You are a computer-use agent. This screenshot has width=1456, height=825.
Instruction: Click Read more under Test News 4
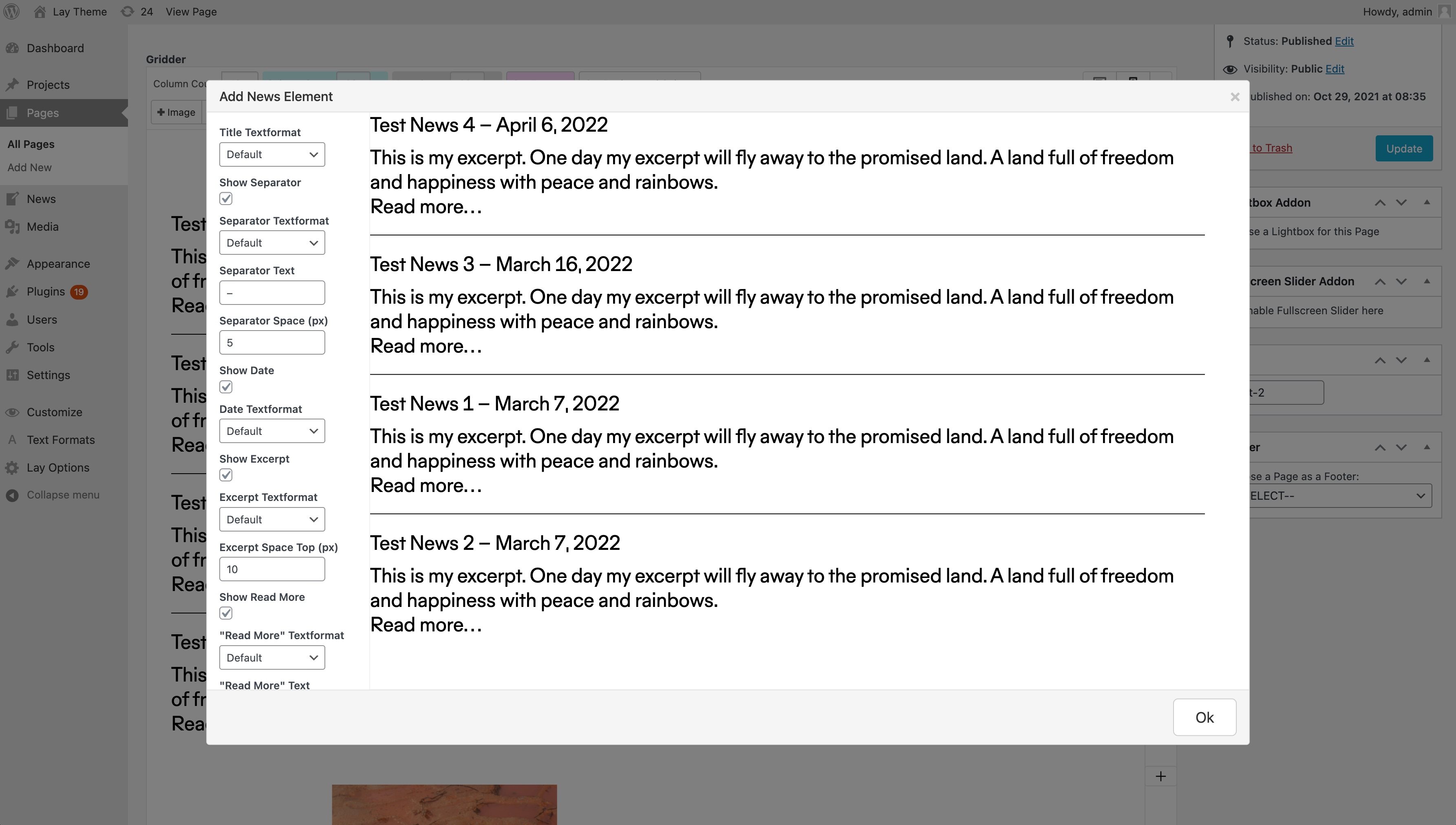click(x=426, y=207)
